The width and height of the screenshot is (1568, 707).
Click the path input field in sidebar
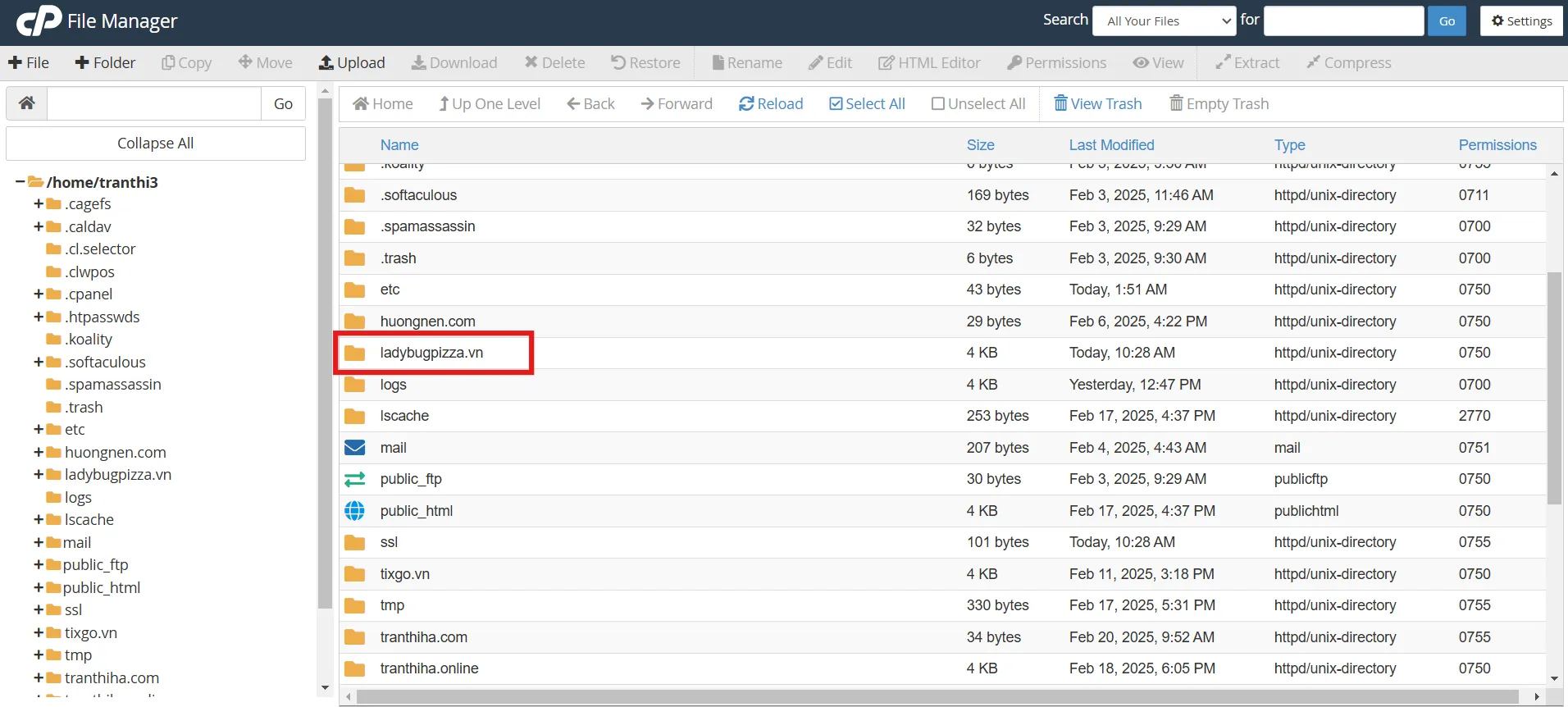tap(154, 103)
